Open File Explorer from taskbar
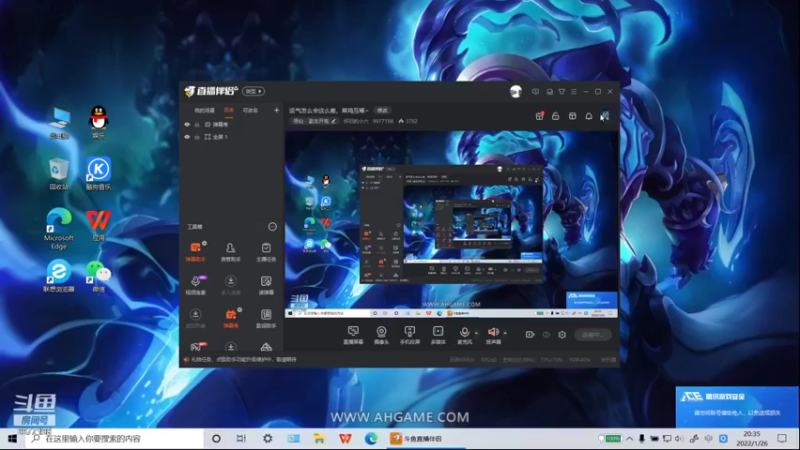This screenshot has width=800, height=450. click(x=319, y=438)
